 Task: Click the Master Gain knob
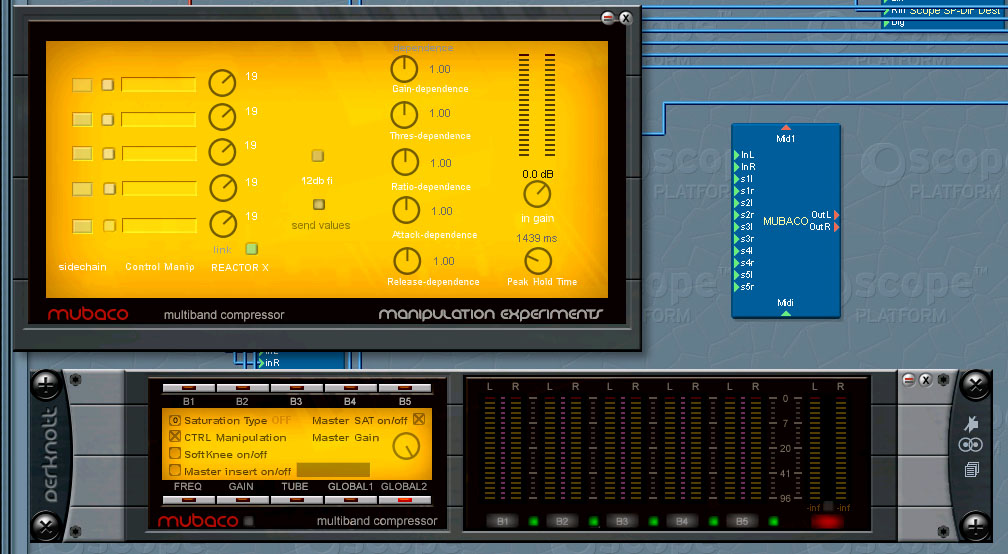406,446
